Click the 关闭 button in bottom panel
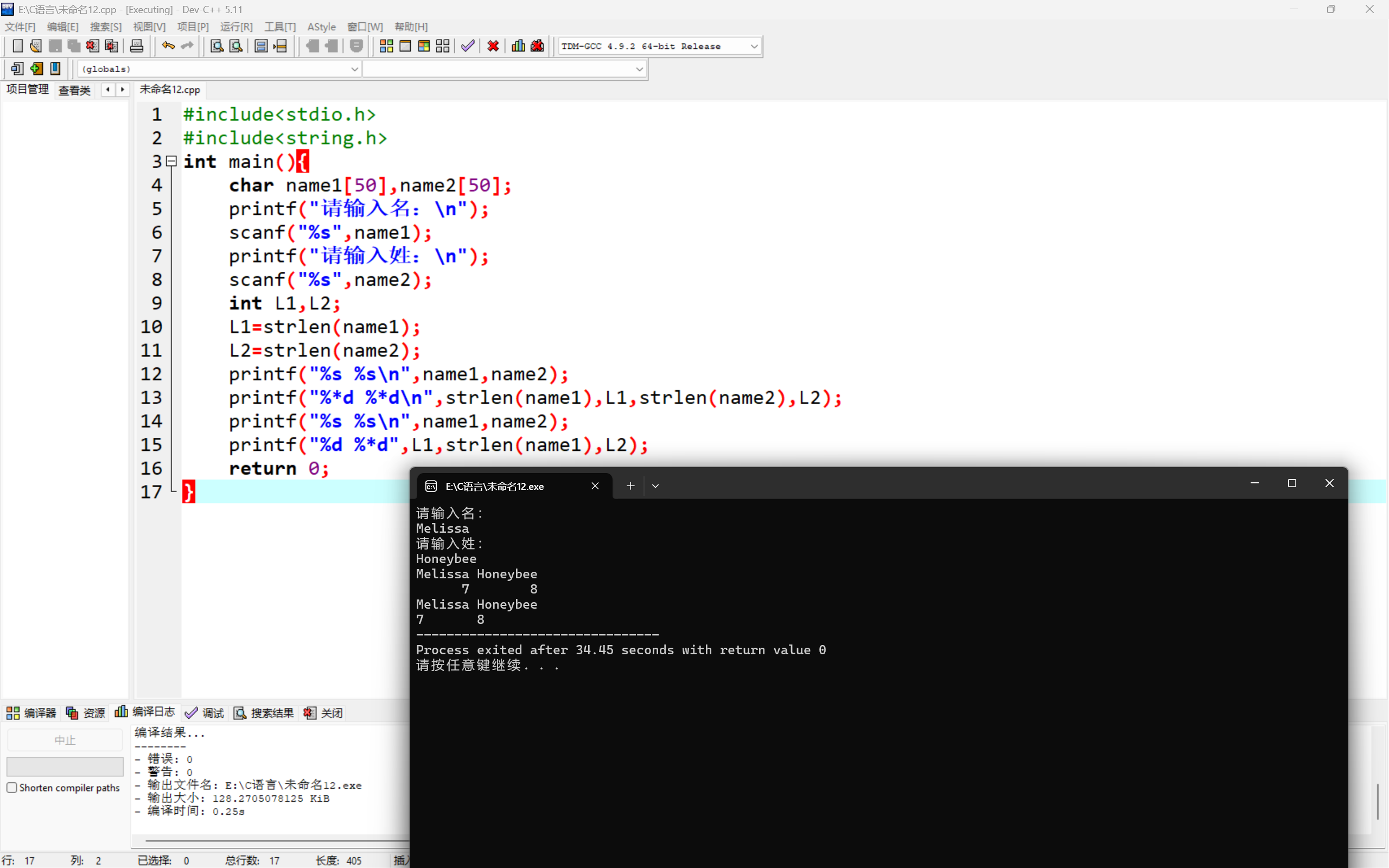Screen dimensions: 1389x868 [x=324, y=712]
